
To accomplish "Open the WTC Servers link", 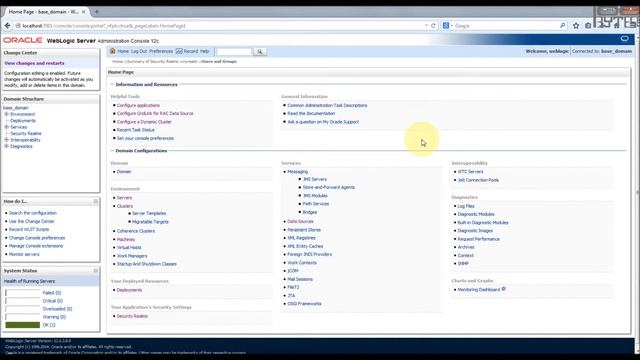I will point(470,172).
